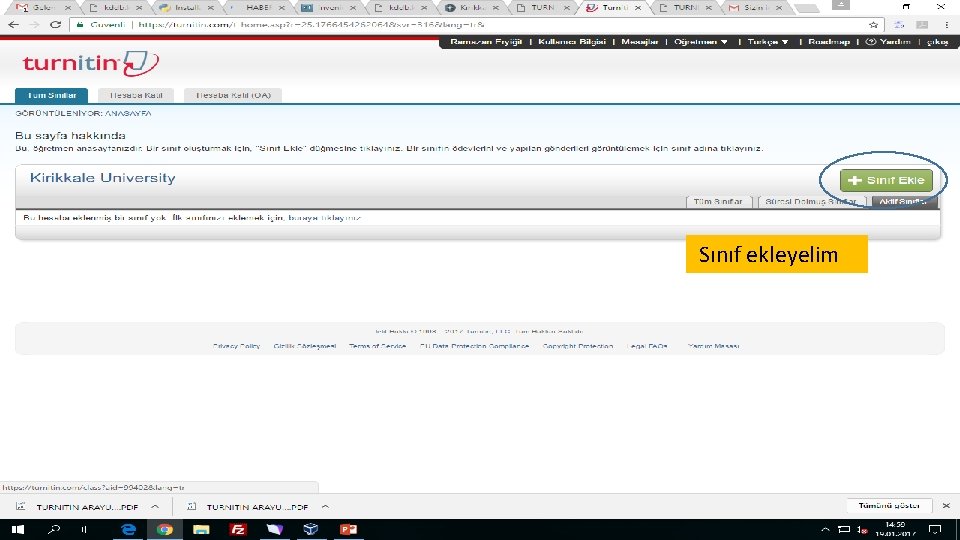Click the taskbar clock showing 14:50
The height and width of the screenshot is (540, 960).
[895, 530]
